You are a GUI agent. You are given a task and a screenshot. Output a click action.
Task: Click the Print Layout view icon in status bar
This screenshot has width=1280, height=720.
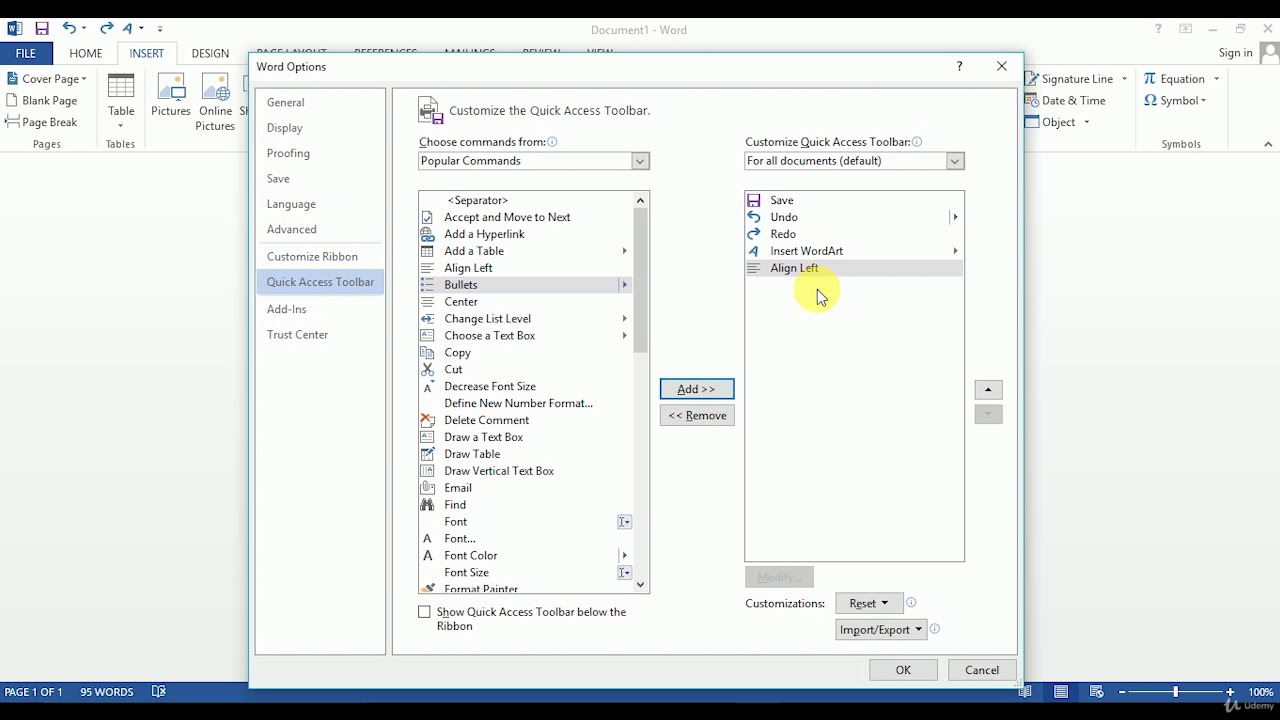point(1061,692)
